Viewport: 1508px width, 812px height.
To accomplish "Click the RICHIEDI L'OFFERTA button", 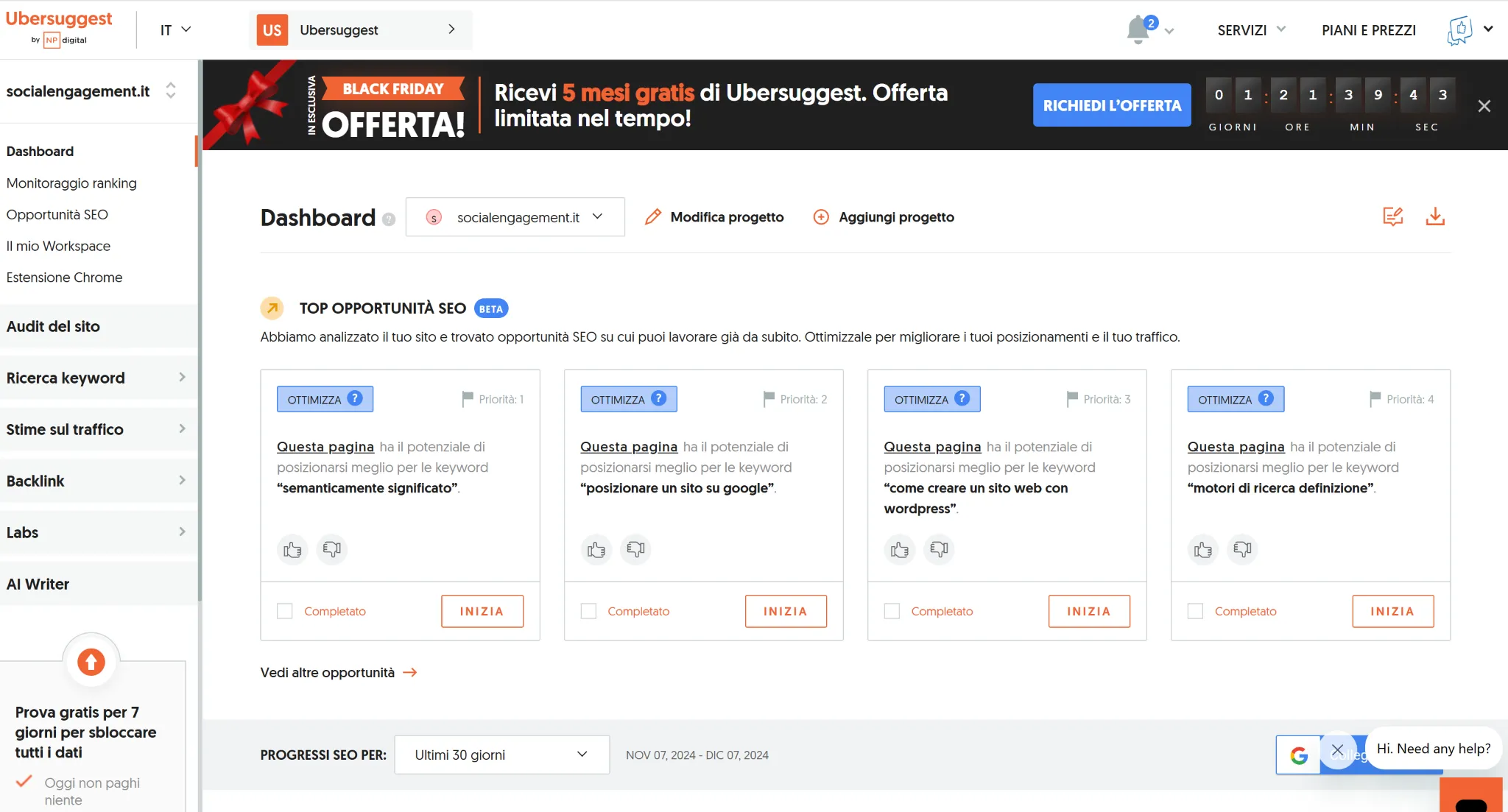I will (x=1112, y=105).
